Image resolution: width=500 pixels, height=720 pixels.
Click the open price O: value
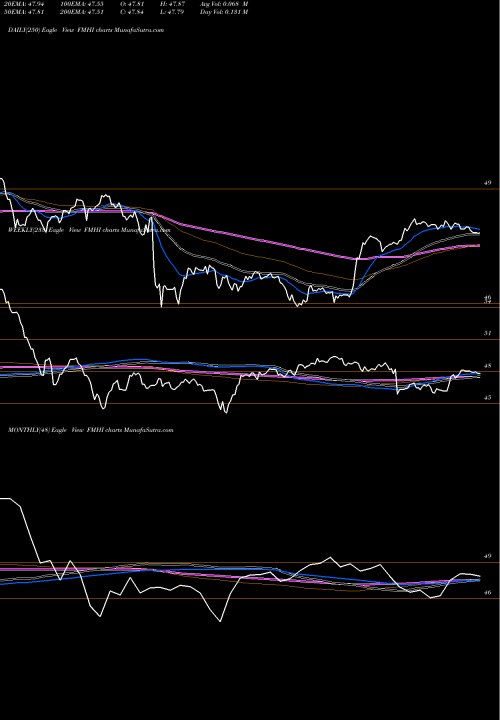(x=132, y=4)
